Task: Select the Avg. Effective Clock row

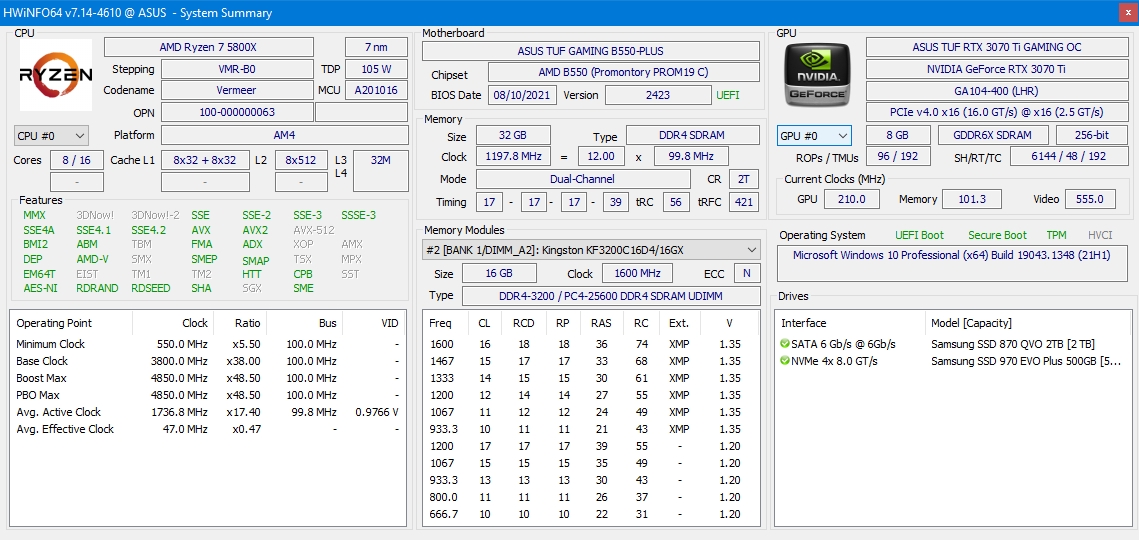Action: click(x=208, y=429)
